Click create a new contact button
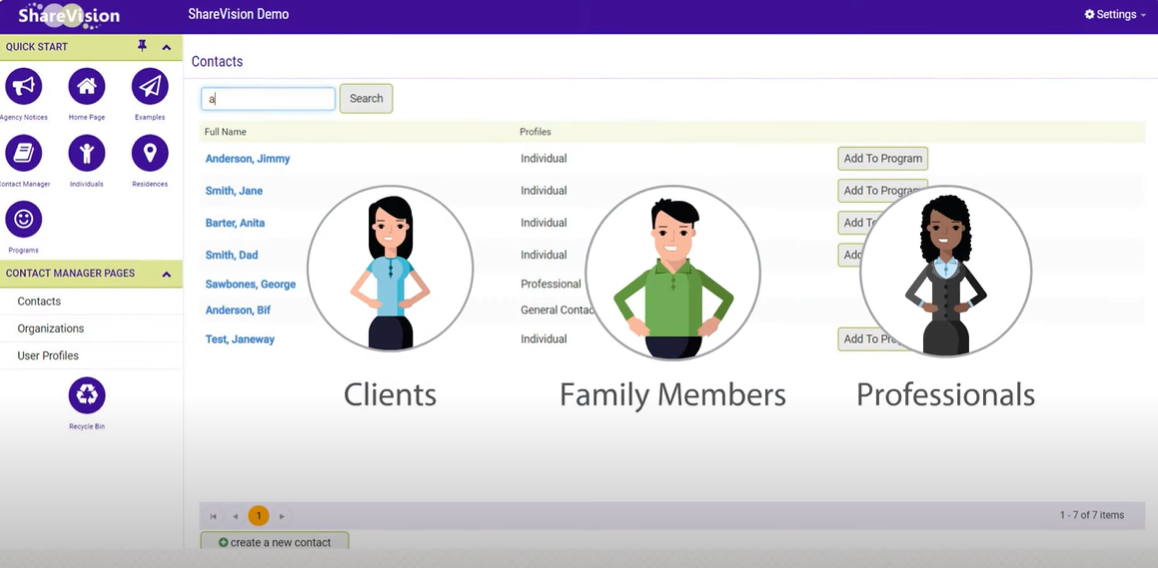 tap(275, 542)
